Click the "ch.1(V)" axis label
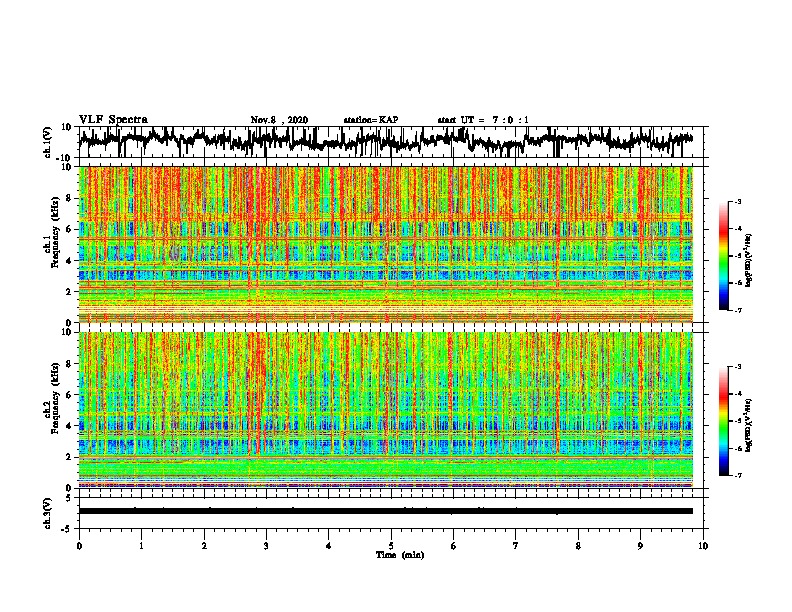Viewport: 792px width, 612px height. pos(48,143)
